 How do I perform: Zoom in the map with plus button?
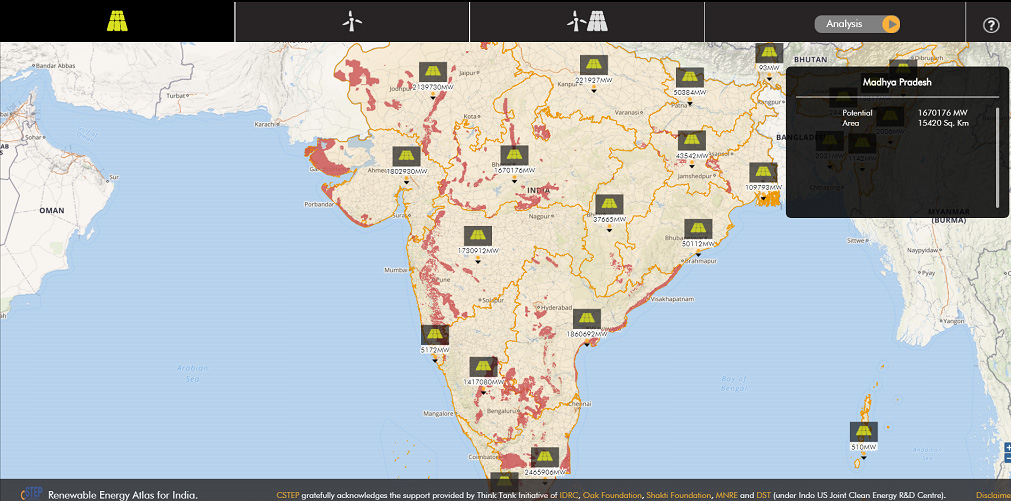pyautogui.click(x=1006, y=448)
